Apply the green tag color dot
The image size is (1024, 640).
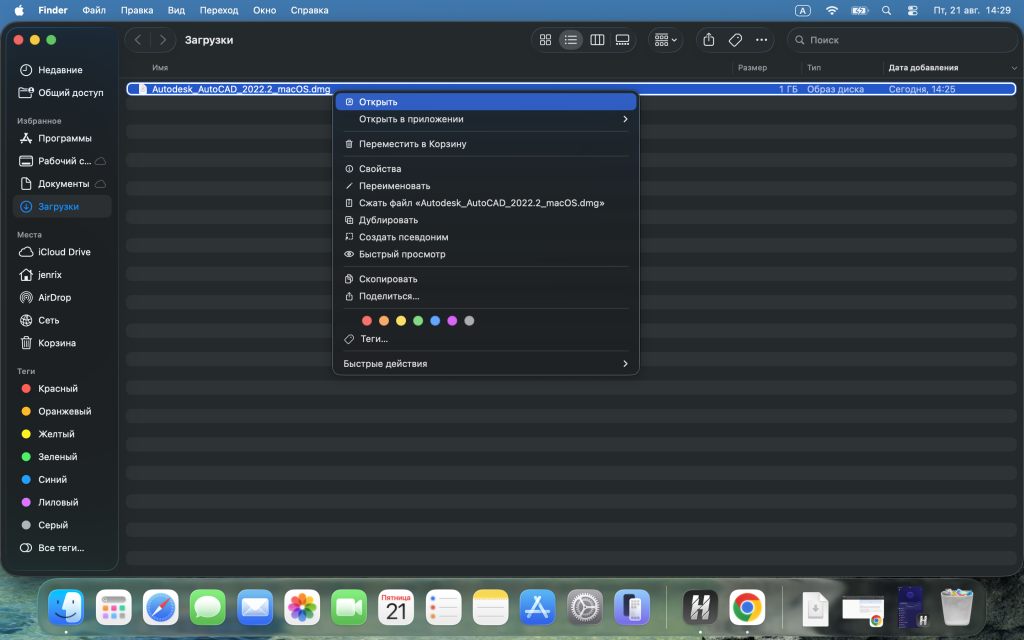pyautogui.click(x=418, y=321)
